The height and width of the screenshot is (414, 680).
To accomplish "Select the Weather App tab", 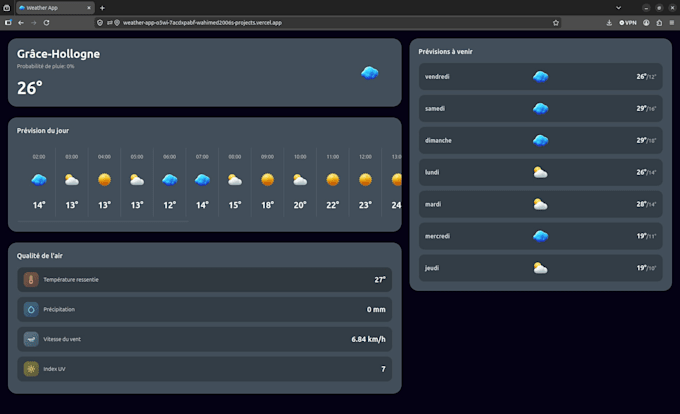I will point(55,8).
